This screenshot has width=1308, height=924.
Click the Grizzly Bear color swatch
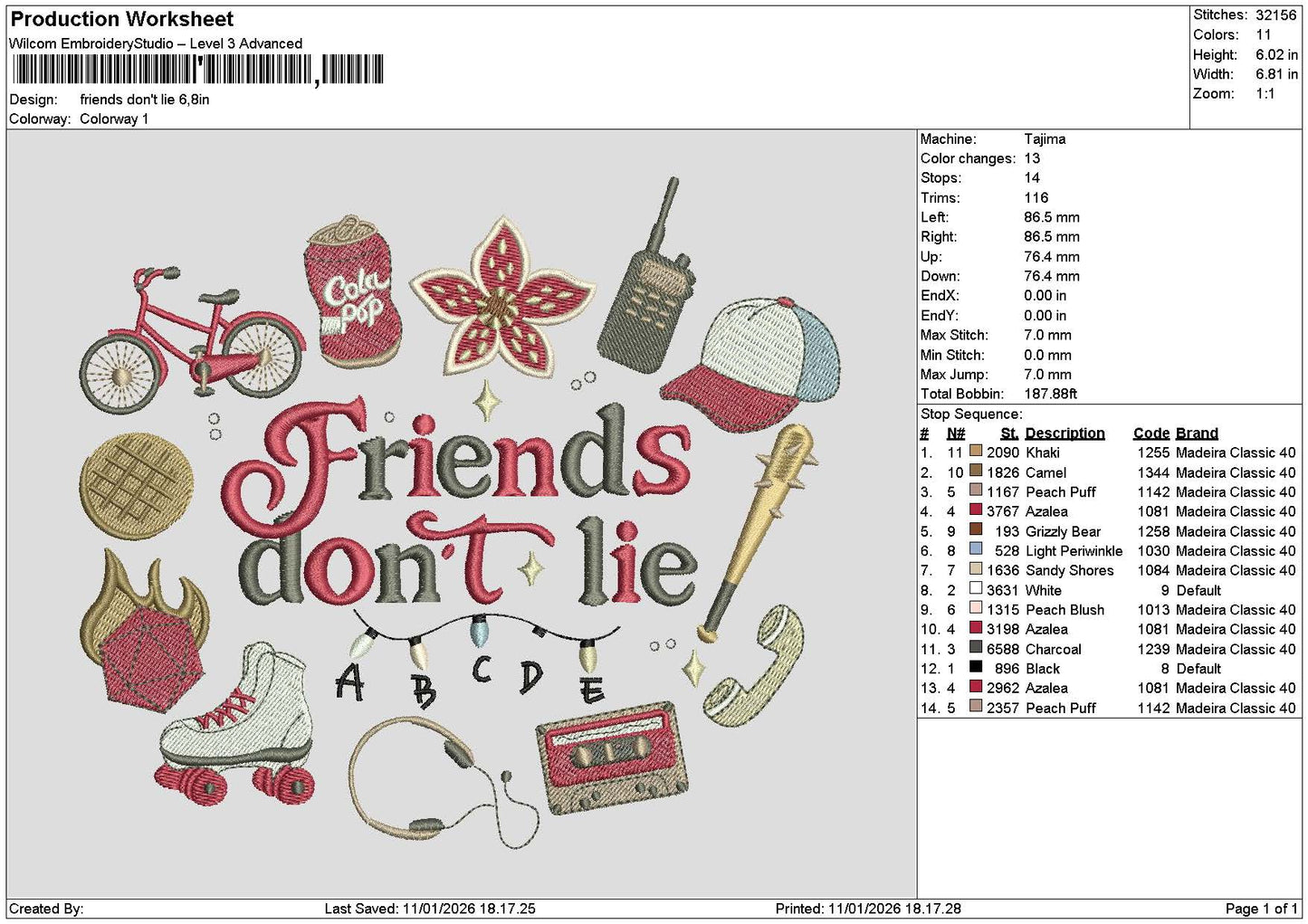975,530
